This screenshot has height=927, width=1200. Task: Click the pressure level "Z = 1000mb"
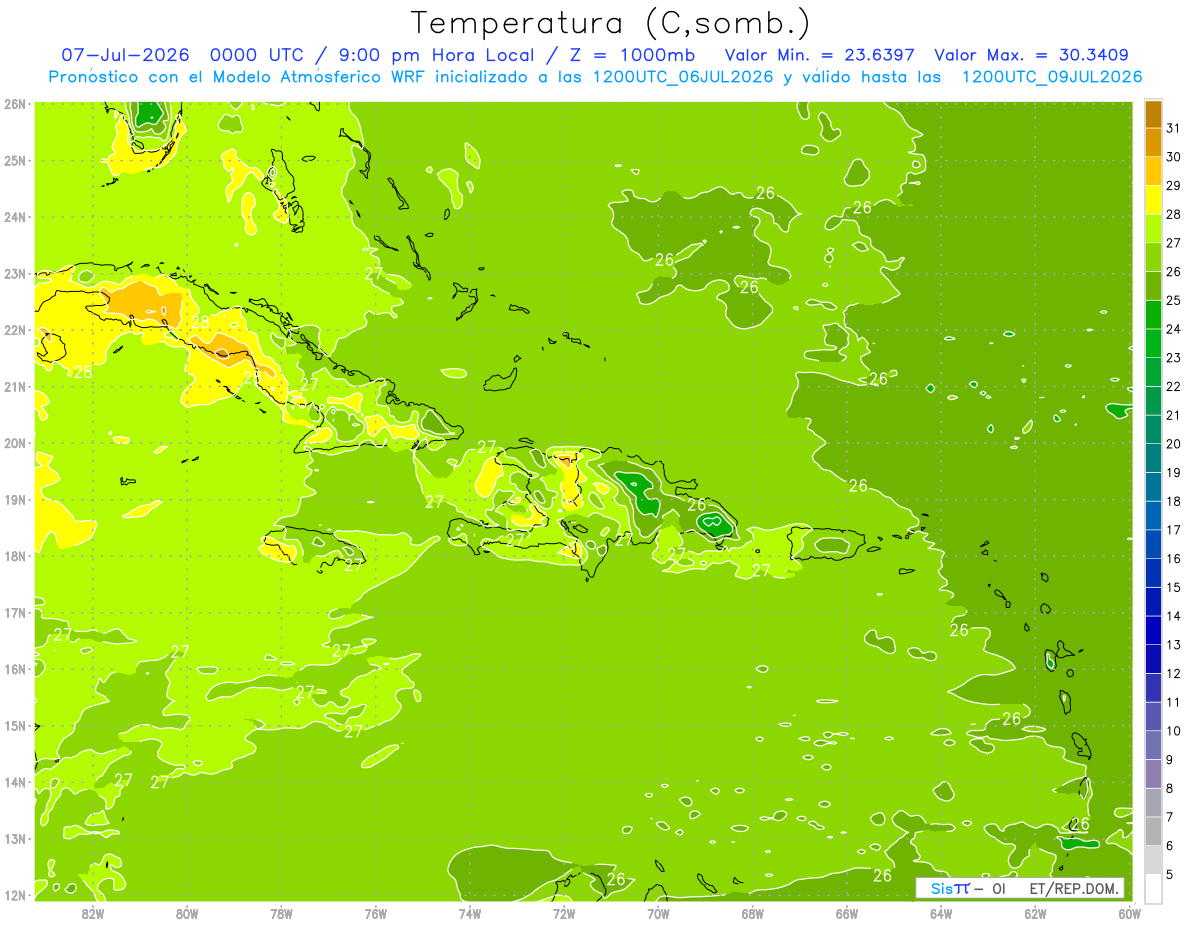[x=631, y=55]
